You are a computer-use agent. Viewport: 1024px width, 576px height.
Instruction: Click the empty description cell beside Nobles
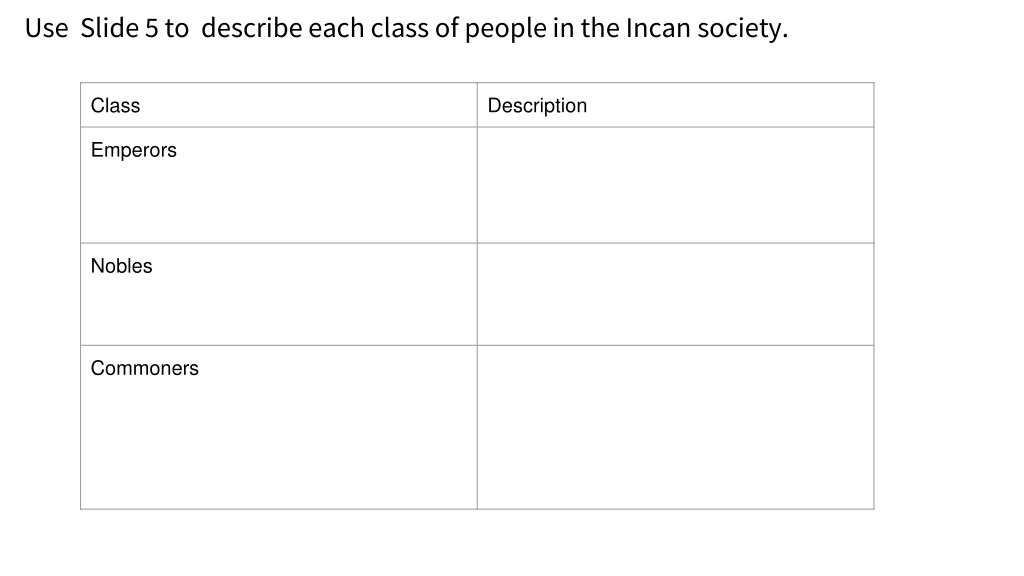coord(675,294)
